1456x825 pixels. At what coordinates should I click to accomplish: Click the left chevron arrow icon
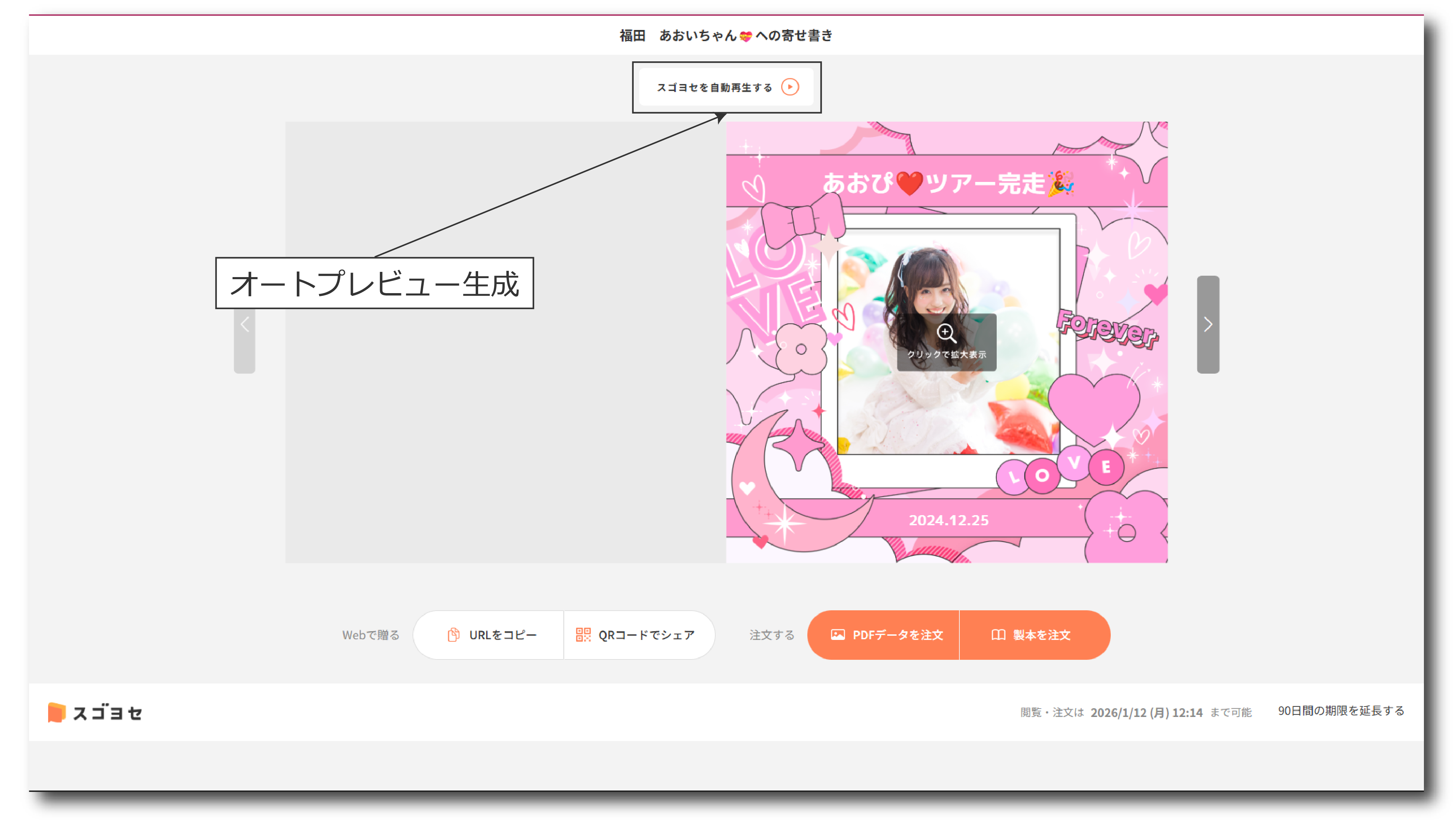[245, 325]
